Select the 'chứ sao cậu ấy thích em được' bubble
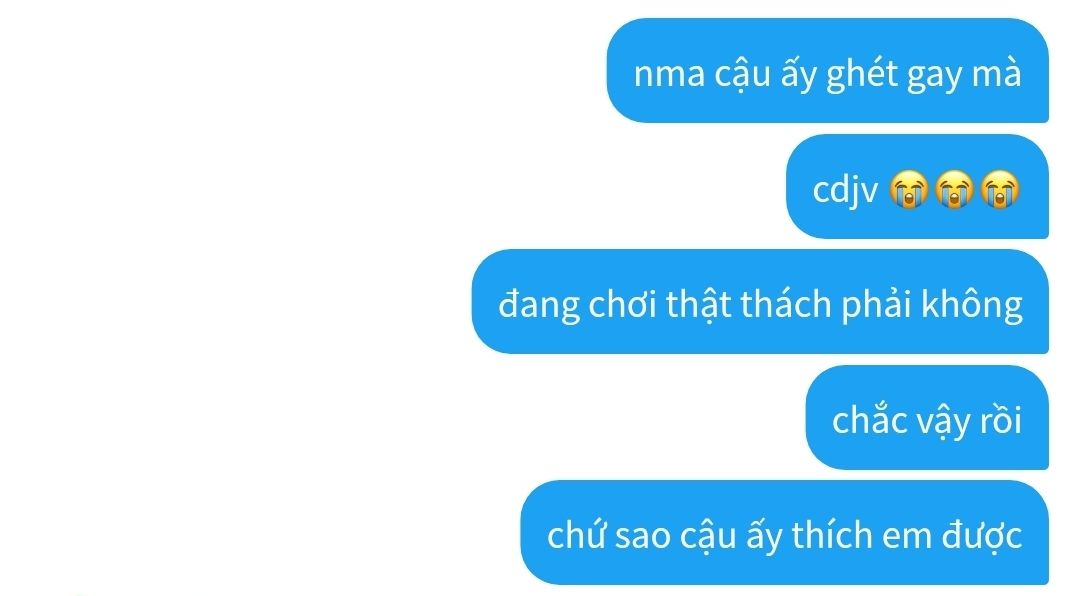This screenshot has height=596, width=1080. (785, 533)
